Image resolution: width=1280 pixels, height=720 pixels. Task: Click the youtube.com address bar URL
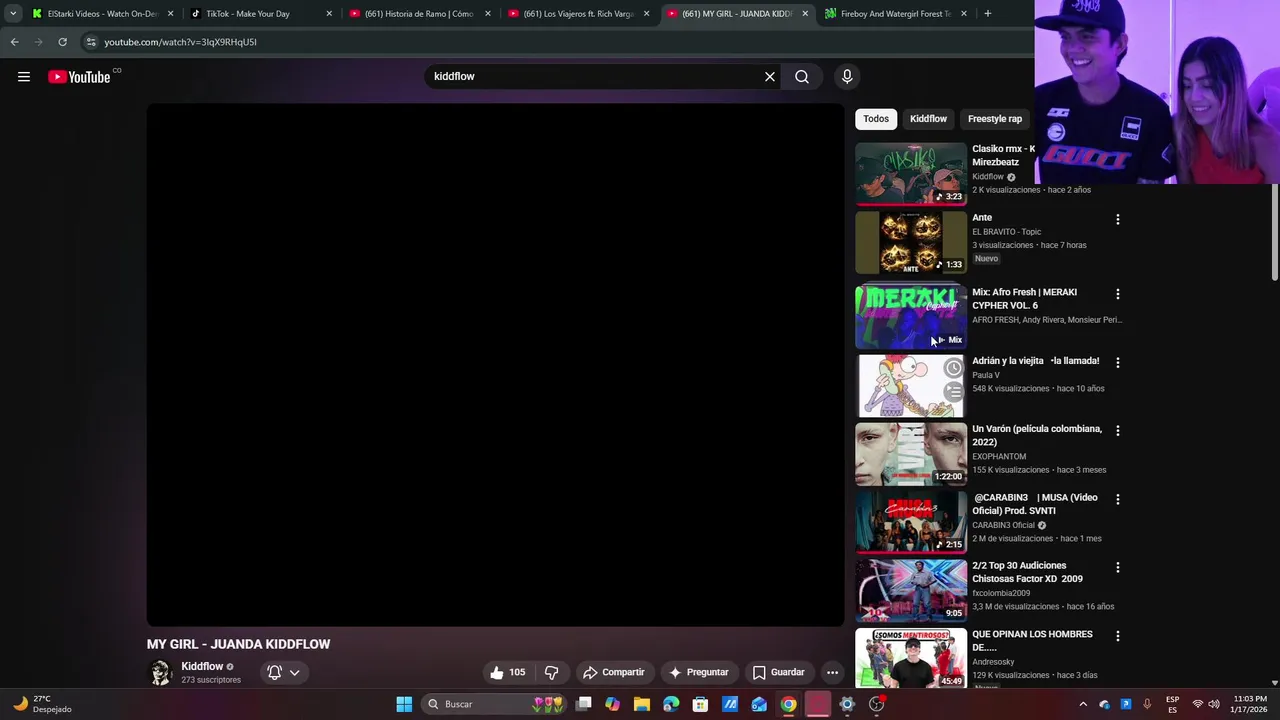[181, 42]
